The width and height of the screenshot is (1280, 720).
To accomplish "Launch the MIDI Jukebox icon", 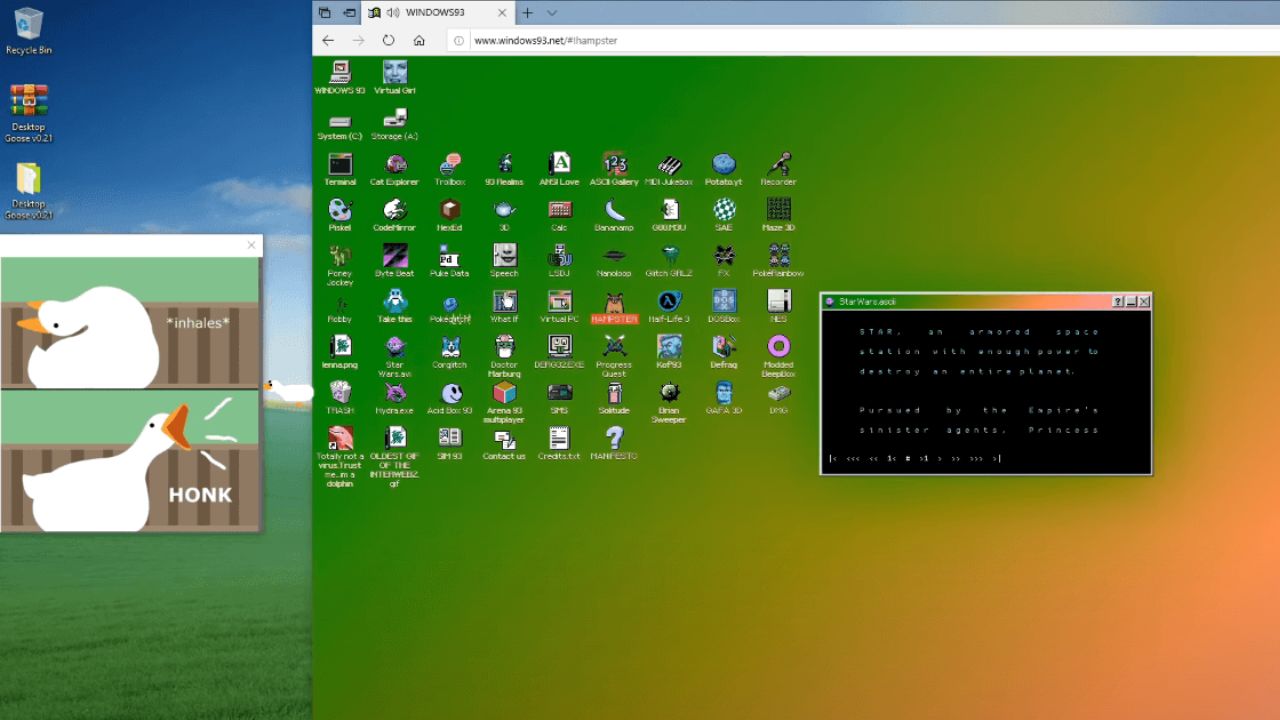I will pyautogui.click(x=669, y=168).
